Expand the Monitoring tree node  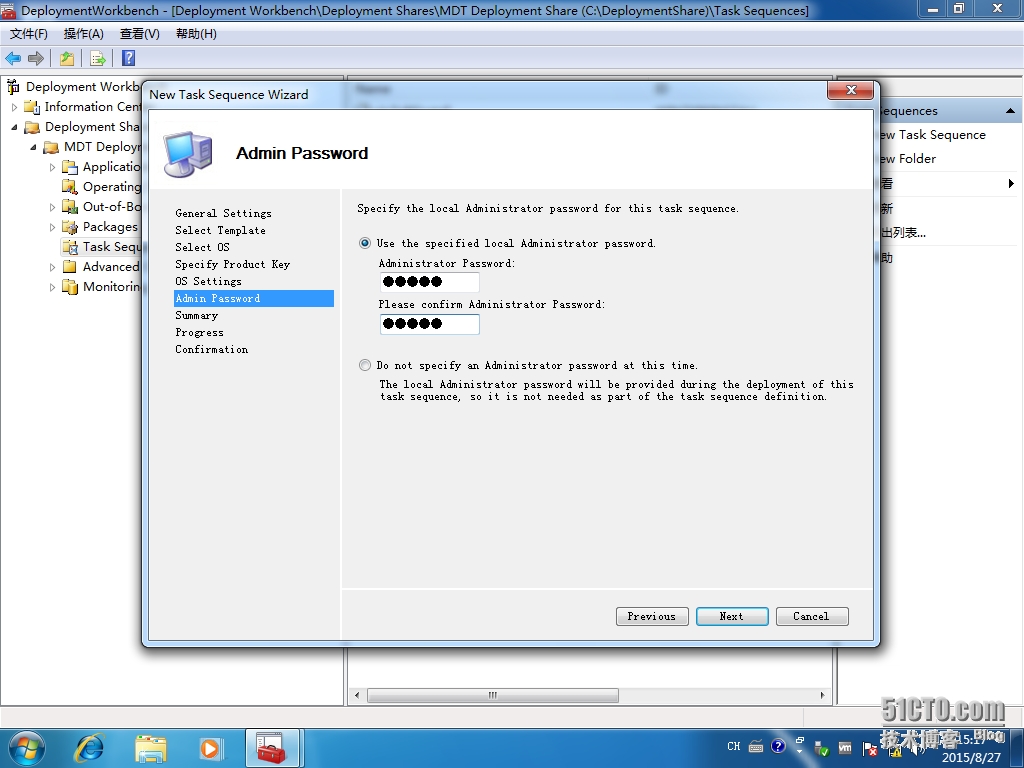tap(52, 287)
